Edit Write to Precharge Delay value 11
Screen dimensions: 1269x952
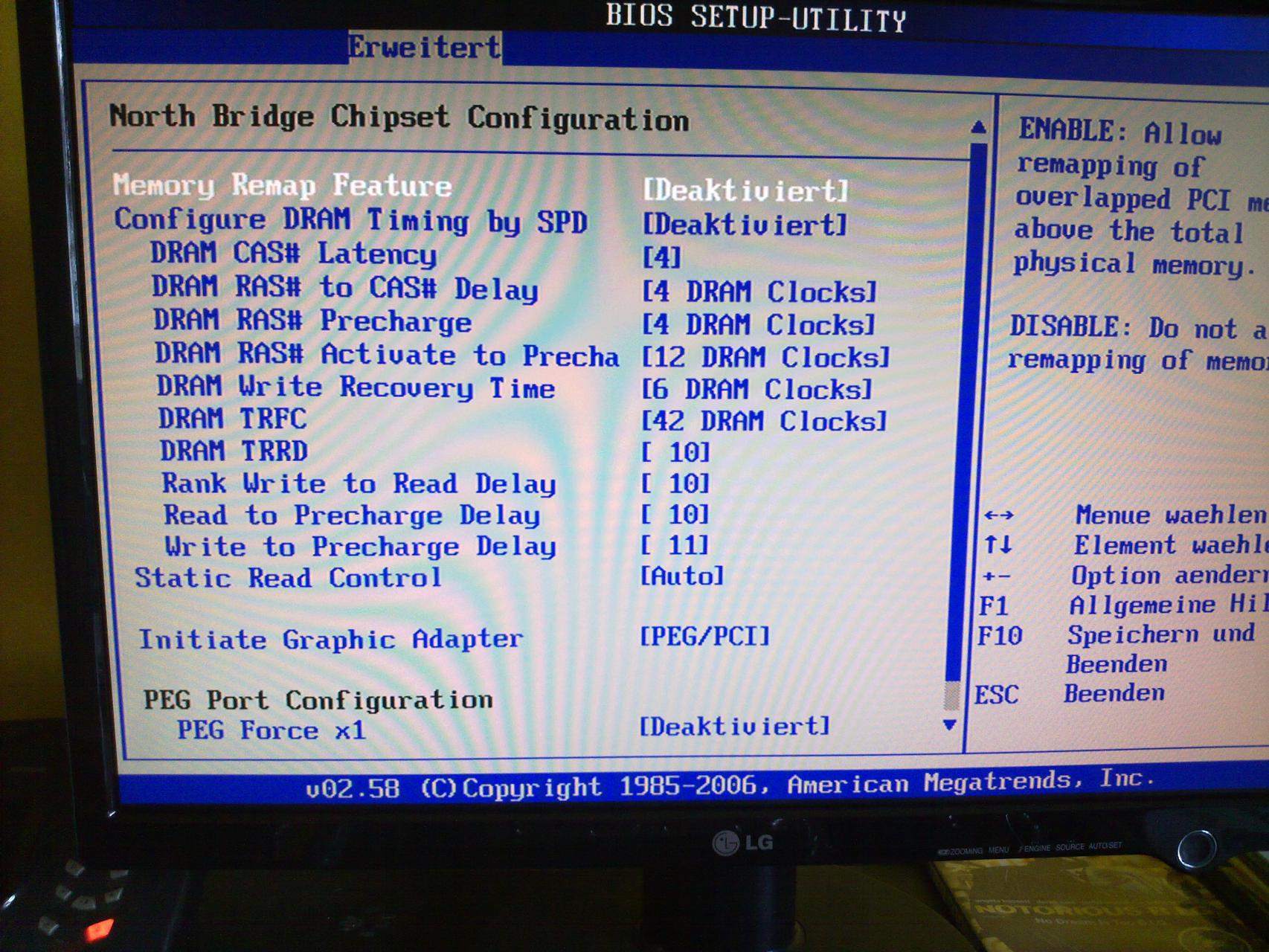(x=675, y=545)
